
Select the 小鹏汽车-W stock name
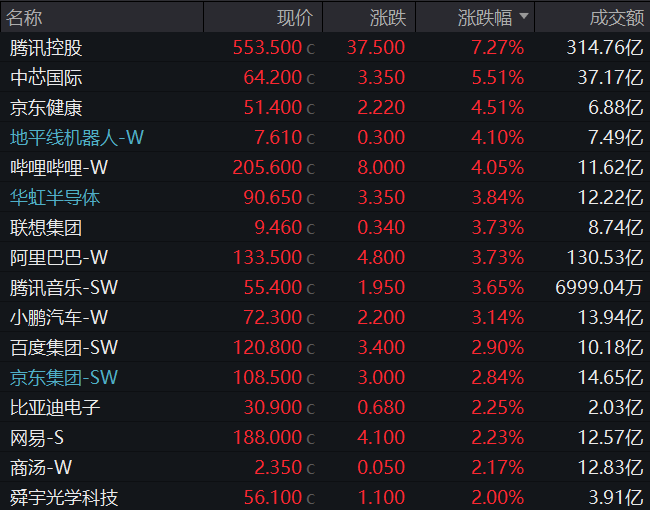tap(58, 318)
